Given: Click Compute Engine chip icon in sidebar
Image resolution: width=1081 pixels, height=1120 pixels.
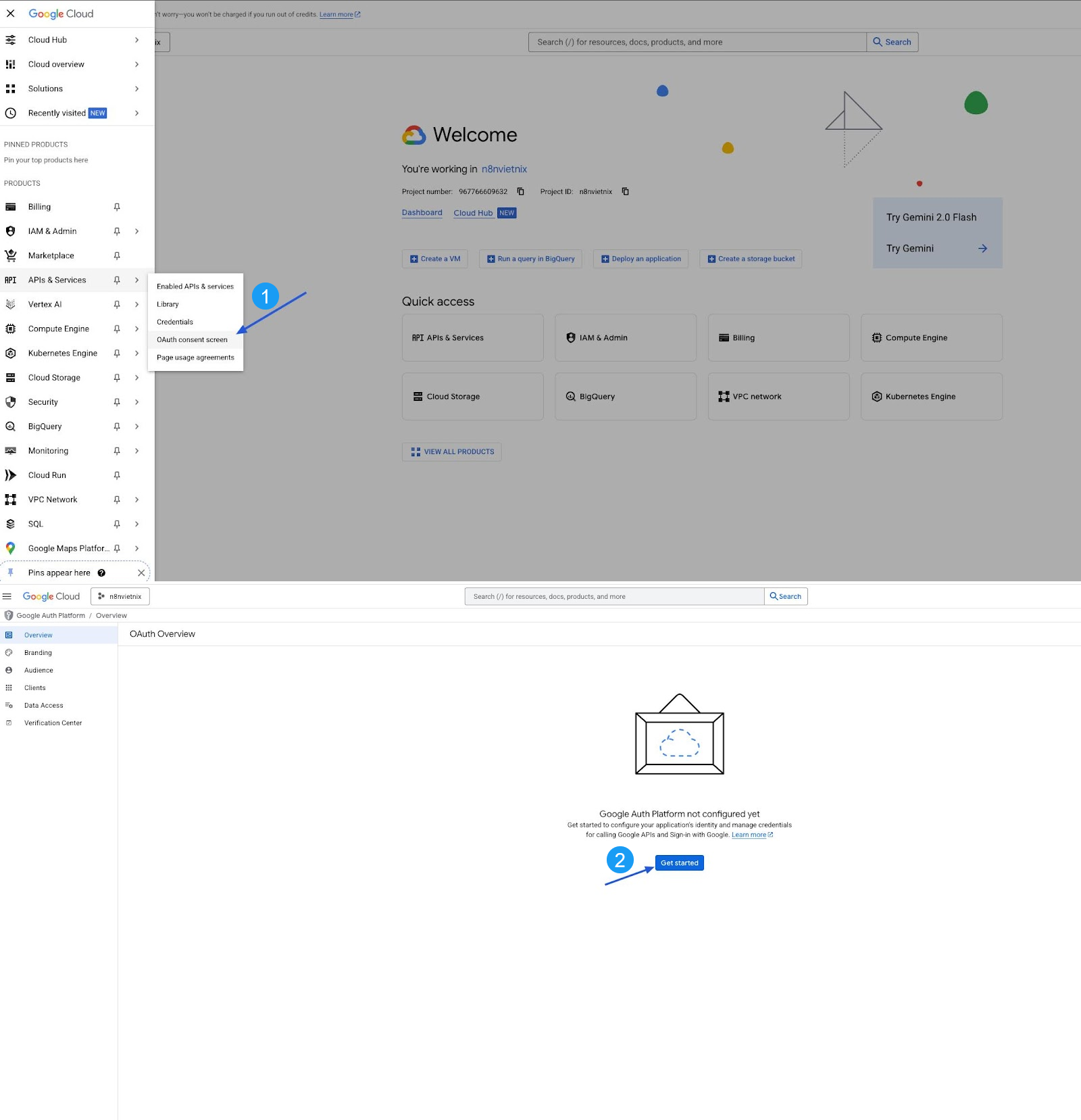Looking at the screenshot, I should coord(11,328).
